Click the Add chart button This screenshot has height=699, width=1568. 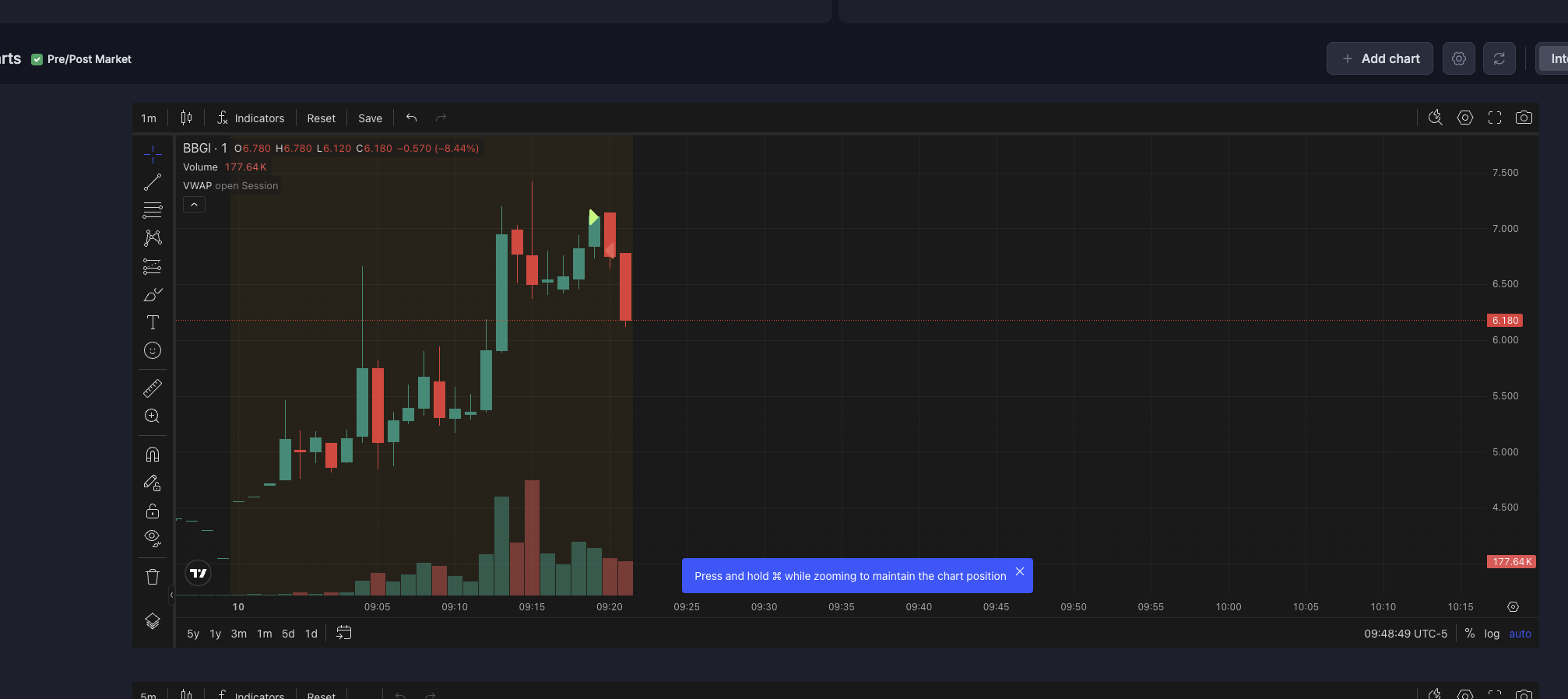(1380, 58)
